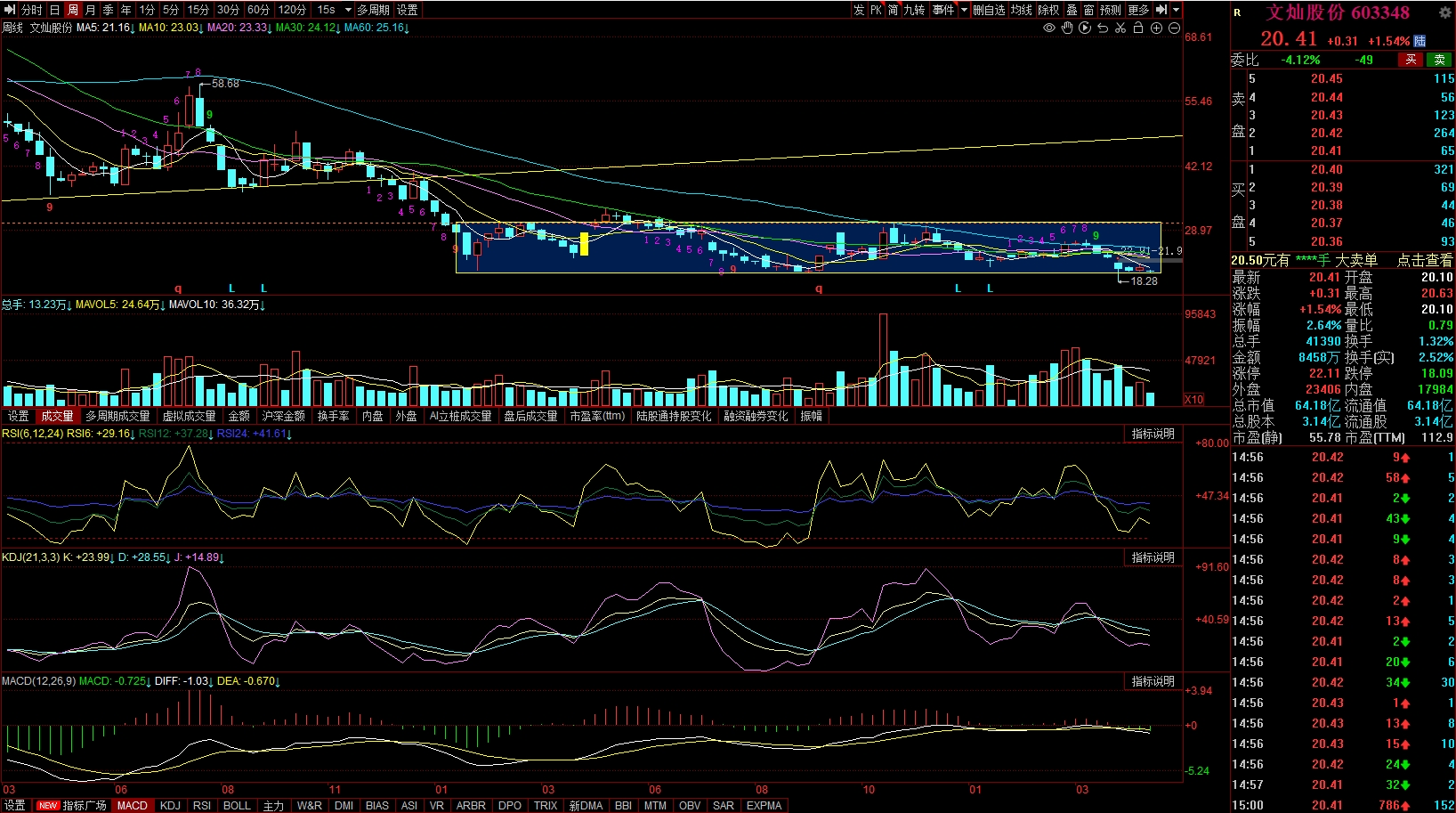Click the 陆 badge beside price change

pos(1420,41)
